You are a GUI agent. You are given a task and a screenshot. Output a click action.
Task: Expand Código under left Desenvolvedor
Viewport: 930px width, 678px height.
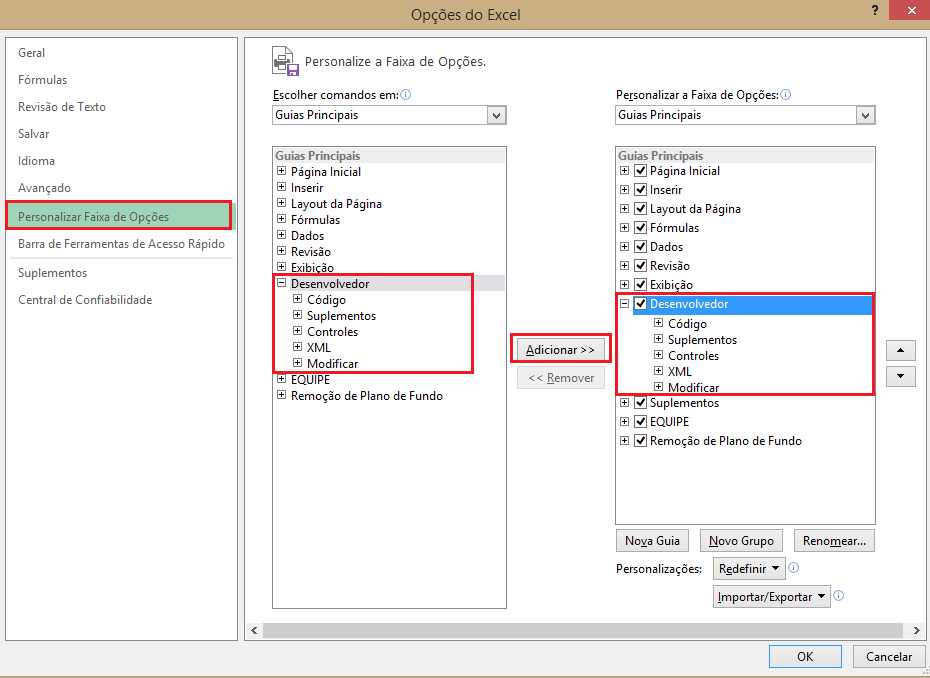click(x=298, y=299)
